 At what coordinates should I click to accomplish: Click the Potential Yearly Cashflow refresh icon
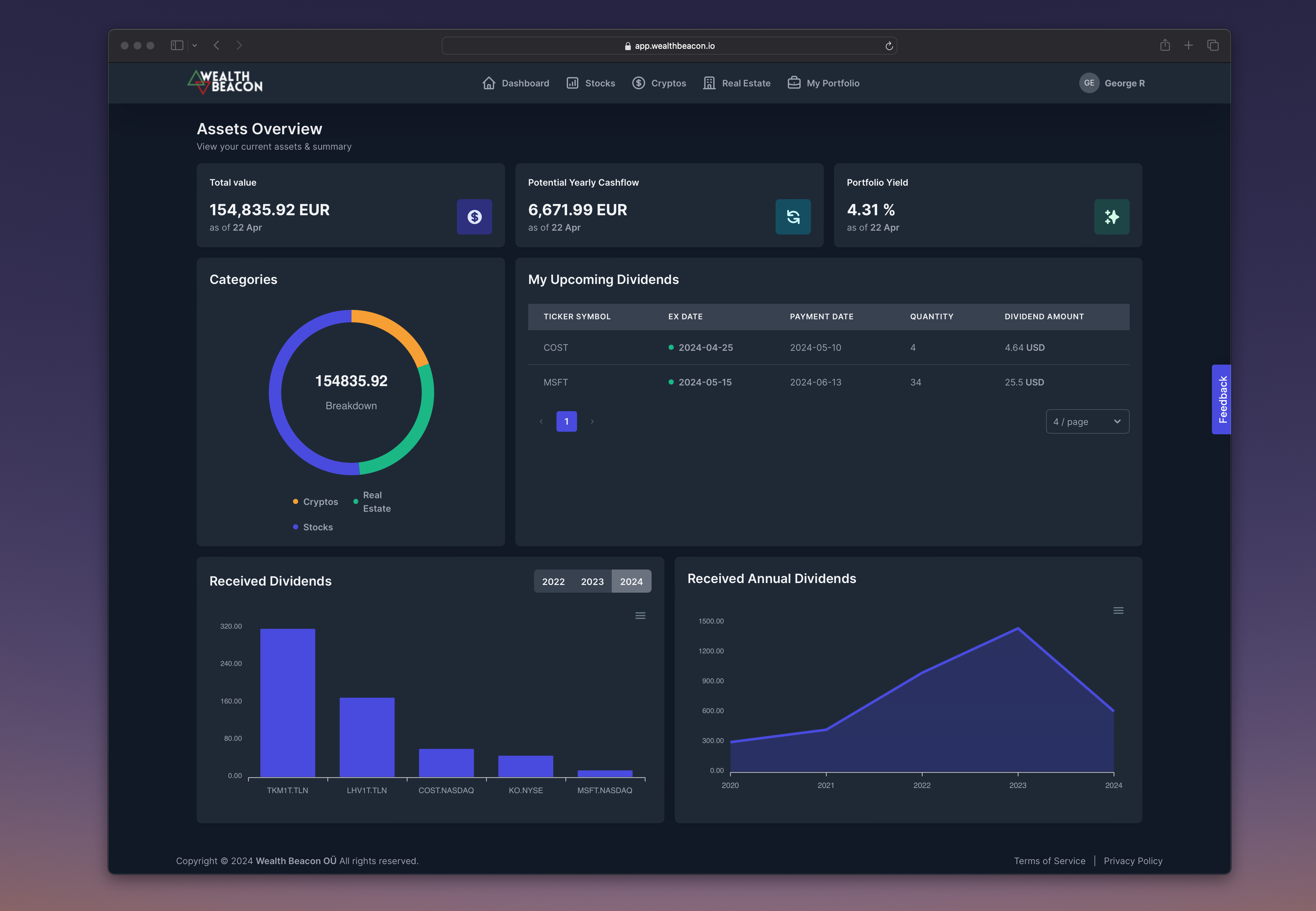point(793,217)
